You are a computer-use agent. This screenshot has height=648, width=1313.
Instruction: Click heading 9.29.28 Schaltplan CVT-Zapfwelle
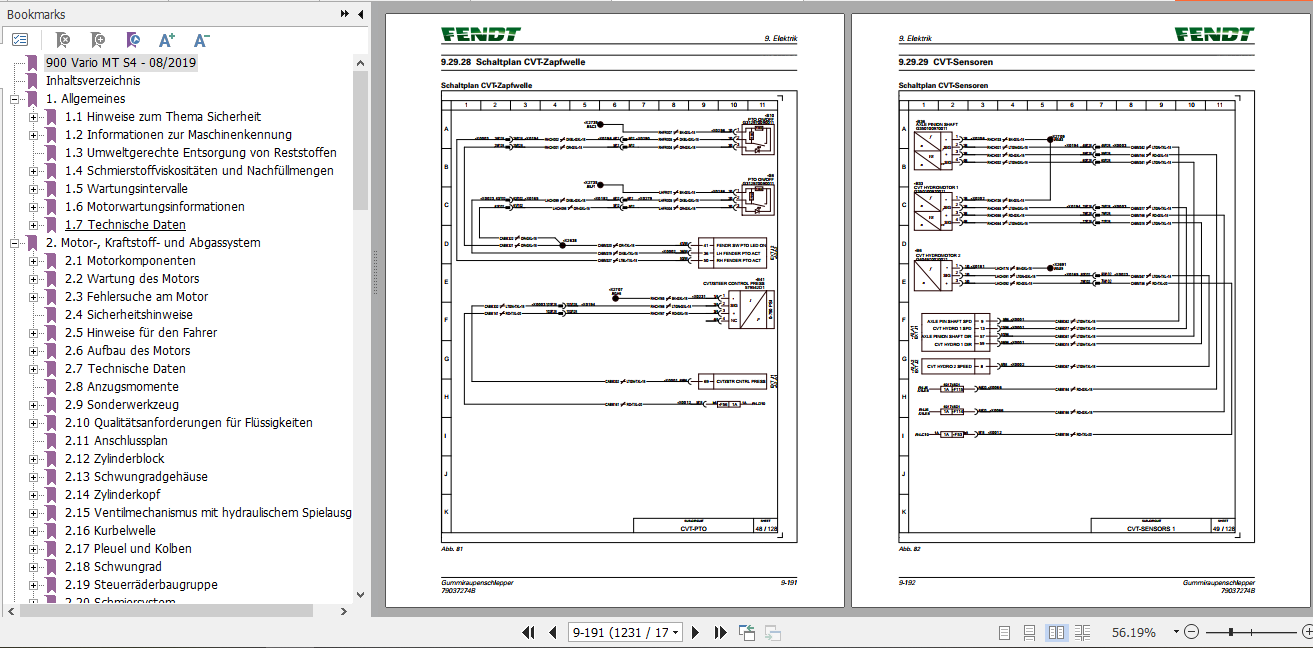click(513, 62)
